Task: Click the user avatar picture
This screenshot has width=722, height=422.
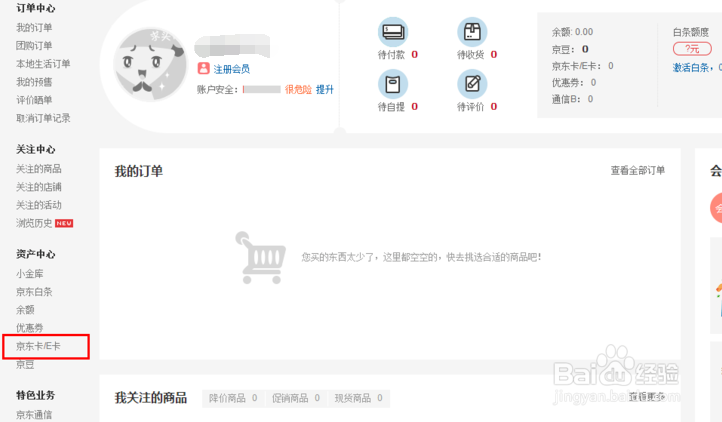Action: (x=150, y=64)
